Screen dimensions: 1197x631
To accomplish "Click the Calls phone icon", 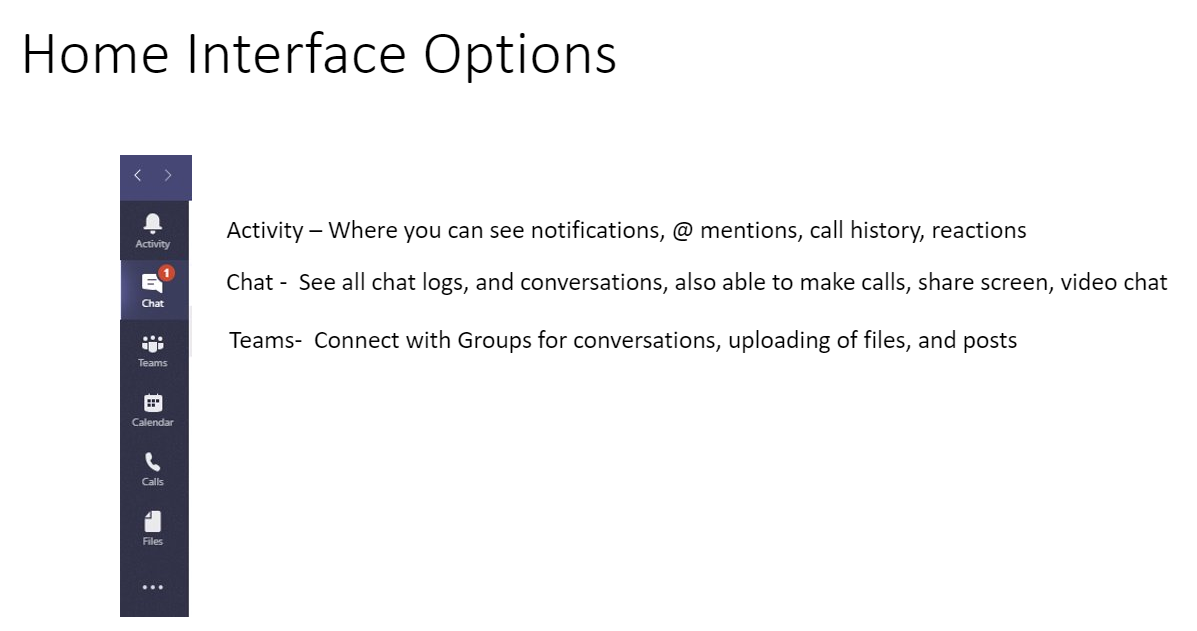I will (x=153, y=461).
